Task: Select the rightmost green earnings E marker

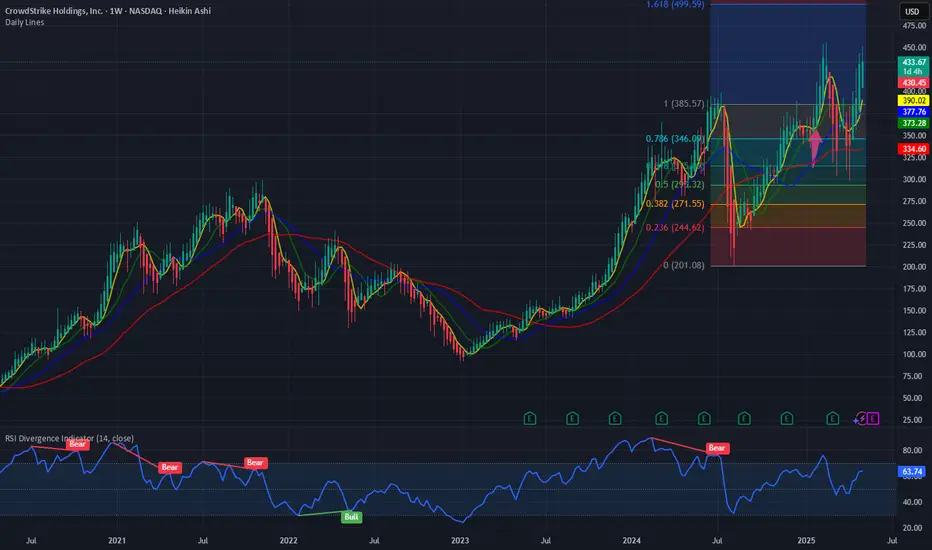Action: click(x=833, y=419)
